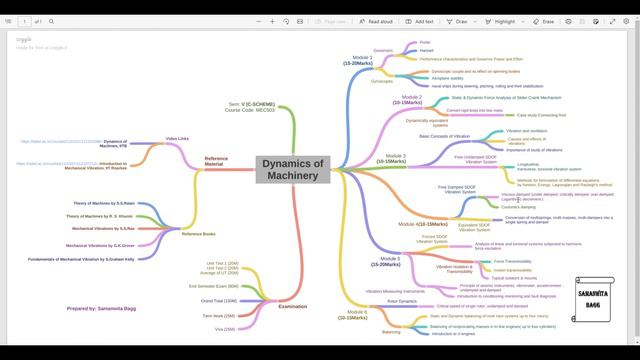Toggle the fit to page view
This screenshot has height=360, width=640.
(x=300, y=21)
